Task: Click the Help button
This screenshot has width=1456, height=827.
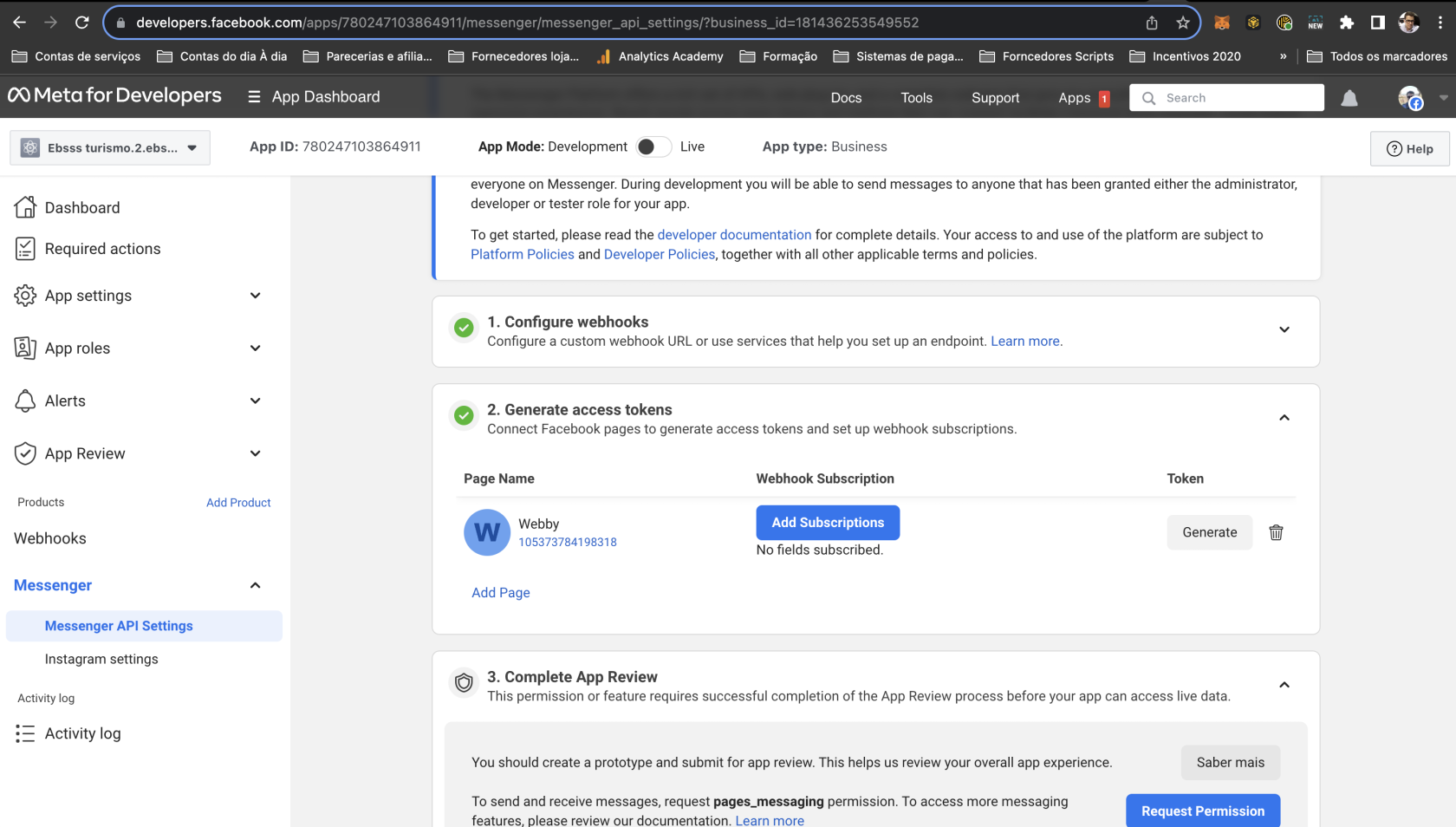Action: click(1410, 148)
